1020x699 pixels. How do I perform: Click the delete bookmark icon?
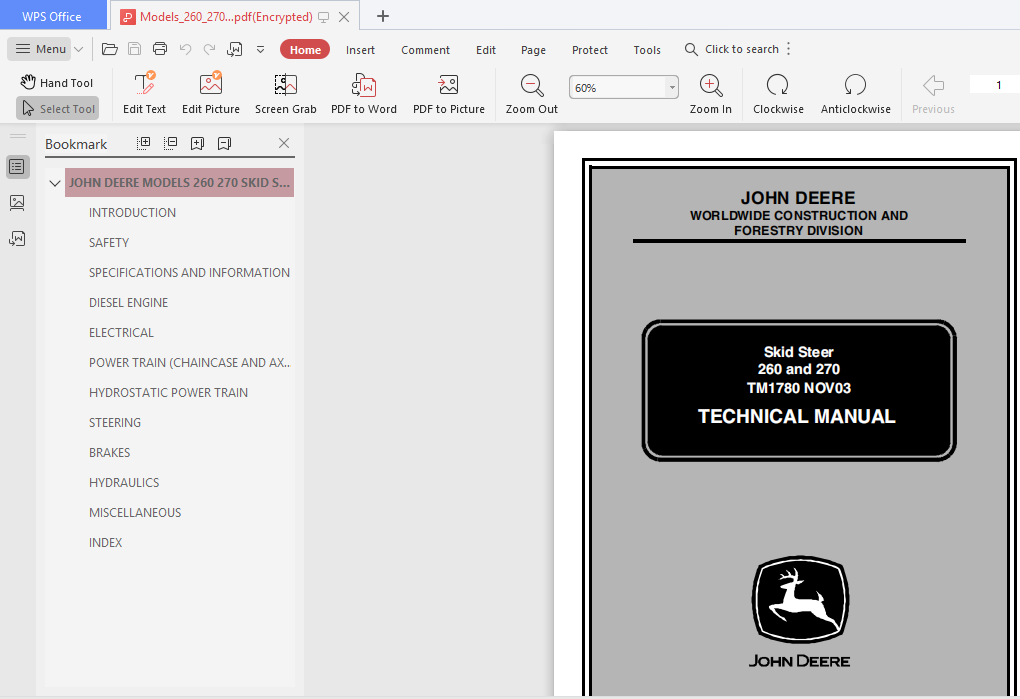pyautogui.click(x=224, y=143)
